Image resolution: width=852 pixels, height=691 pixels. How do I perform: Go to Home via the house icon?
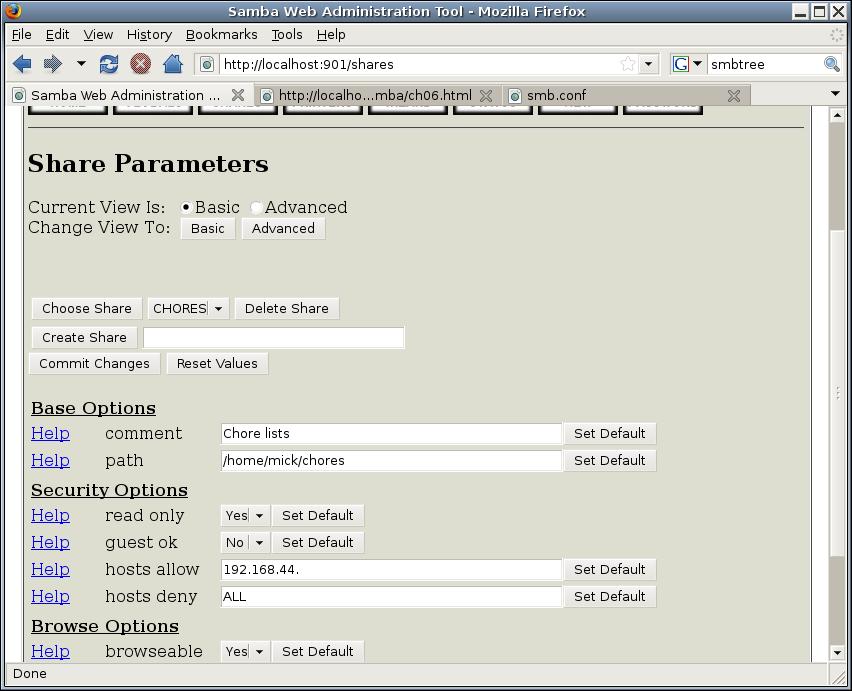pyautogui.click(x=172, y=64)
